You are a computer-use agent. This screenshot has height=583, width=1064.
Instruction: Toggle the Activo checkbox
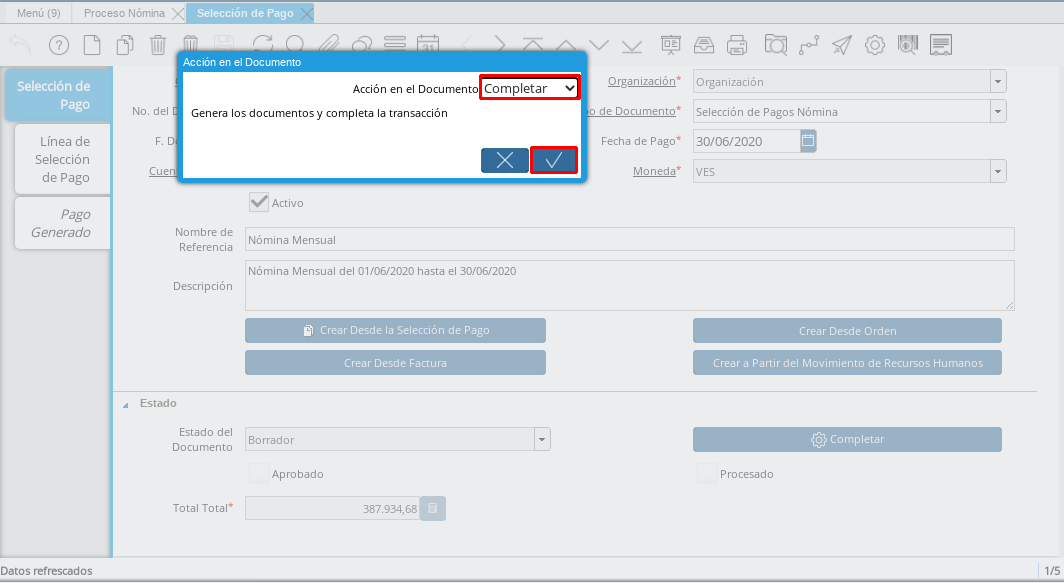[x=259, y=202]
